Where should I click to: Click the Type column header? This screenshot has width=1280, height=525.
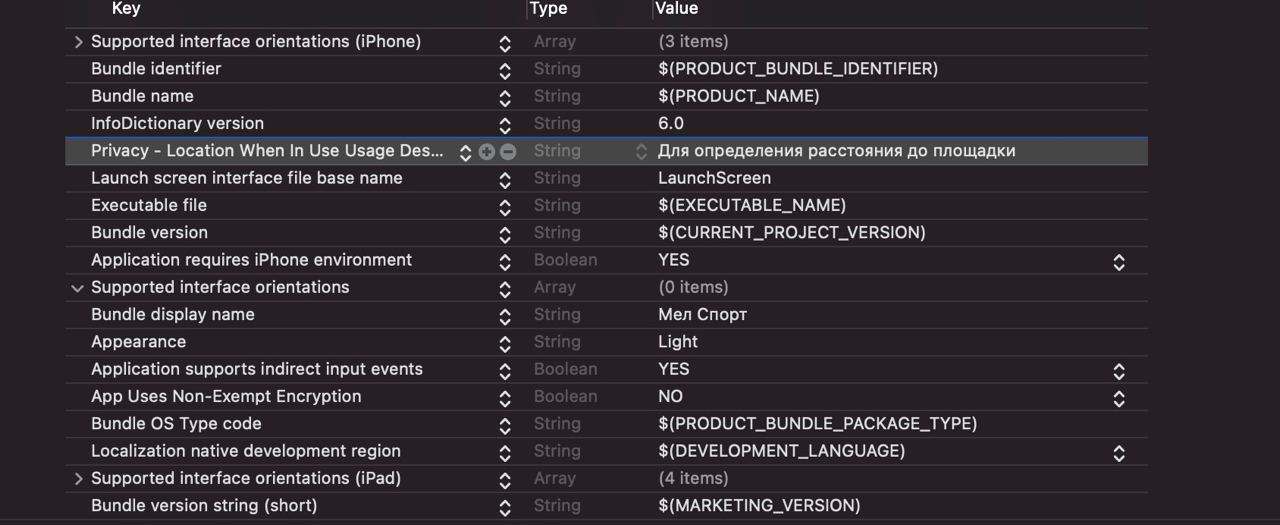coord(548,9)
